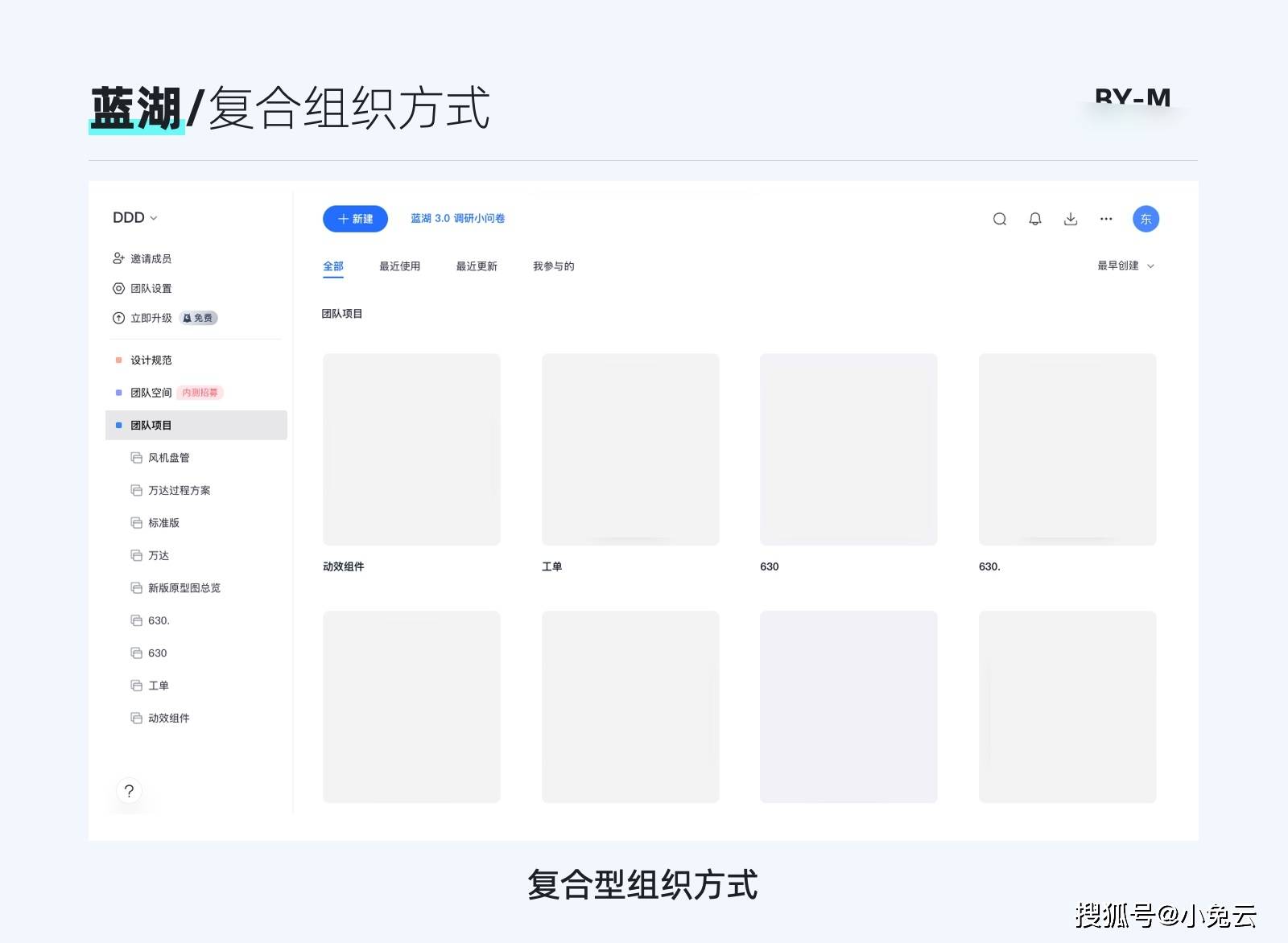Click the 团队项目 section heading

[342, 314]
